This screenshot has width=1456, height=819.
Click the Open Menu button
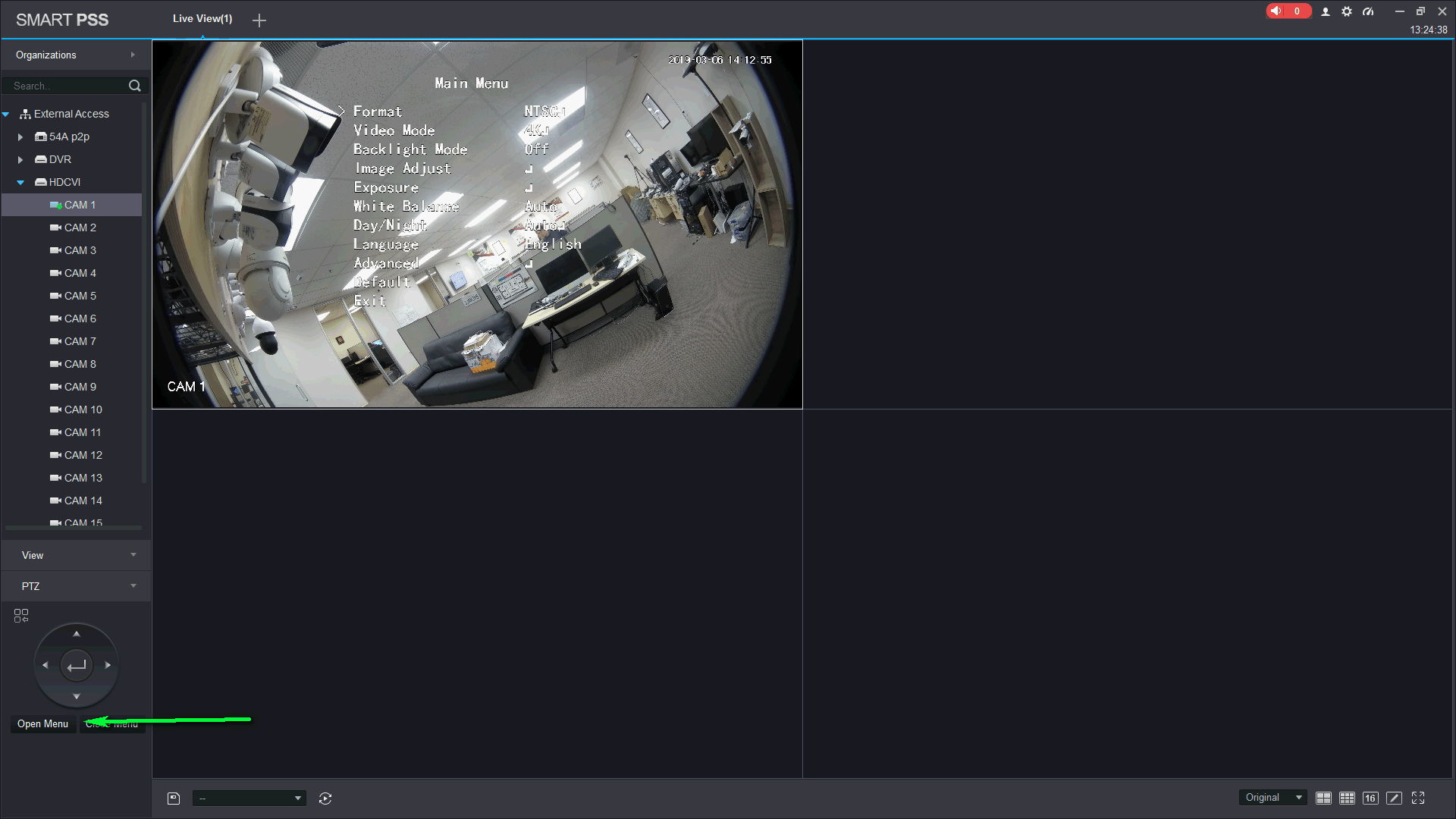pos(43,723)
